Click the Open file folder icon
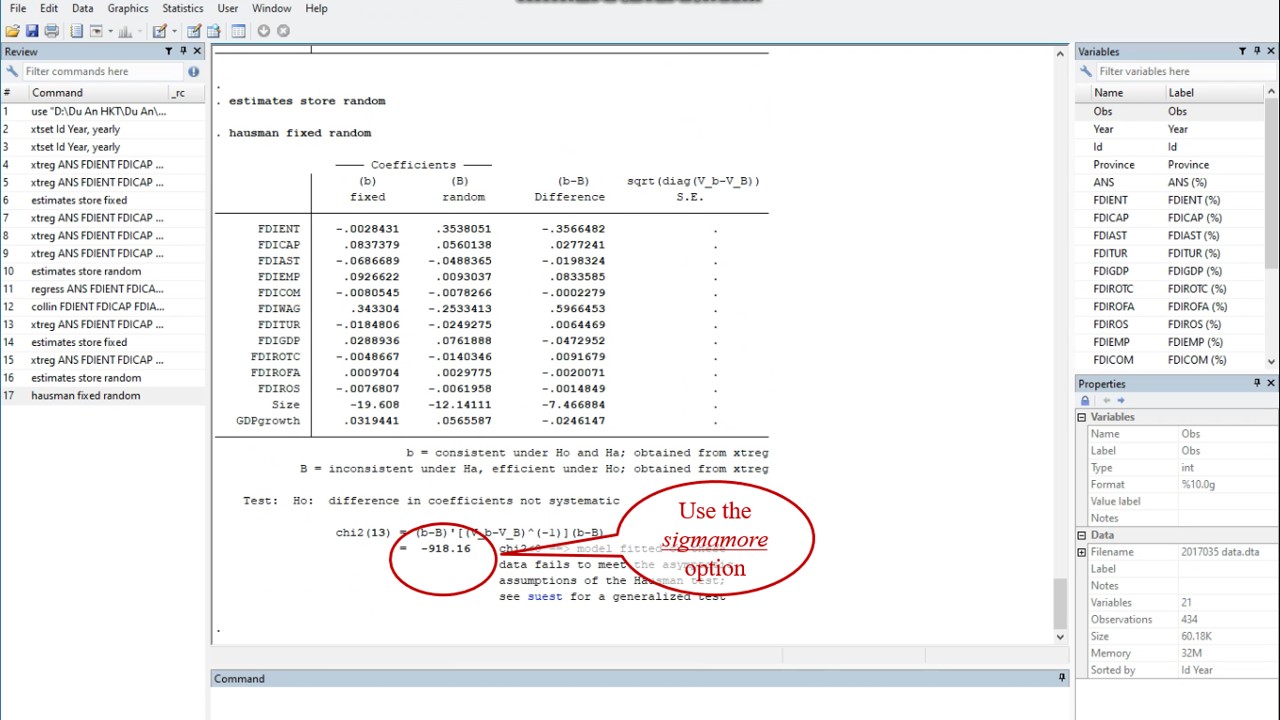Image resolution: width=1280 pixels, height=720 pixels. pos(12,31)
